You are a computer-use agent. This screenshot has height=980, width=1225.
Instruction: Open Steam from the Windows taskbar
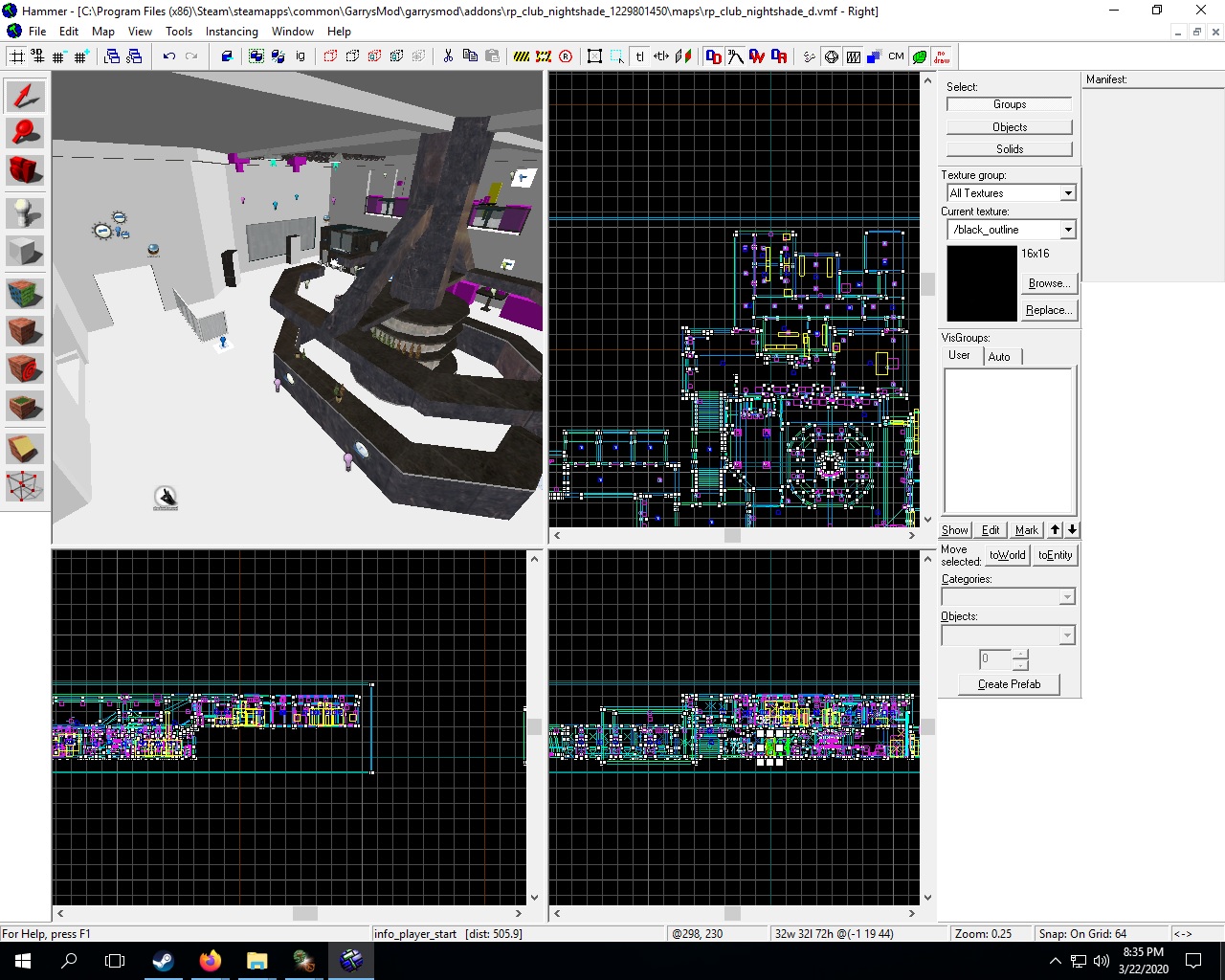coord(164,961)
